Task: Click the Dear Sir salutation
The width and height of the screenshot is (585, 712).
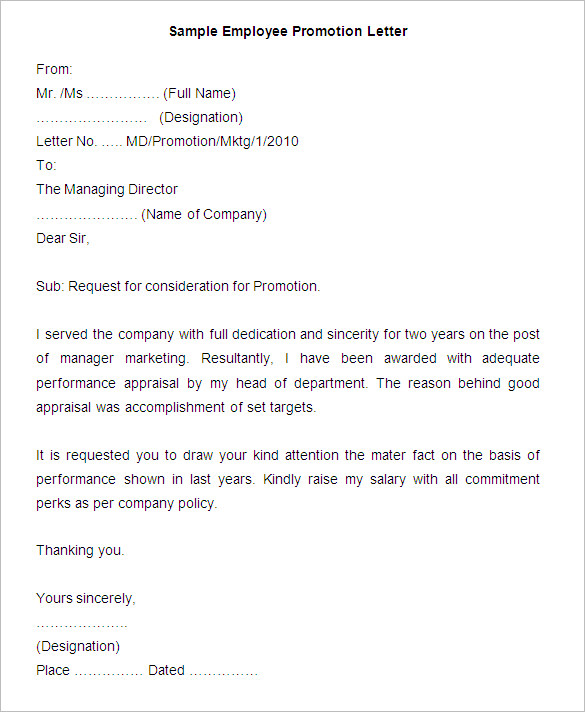Action: click(x=63, y=238)
